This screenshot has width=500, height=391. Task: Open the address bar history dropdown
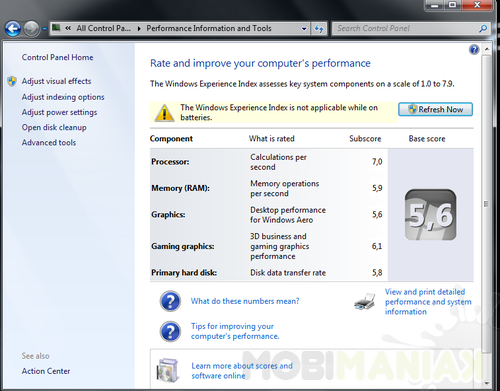304,29
